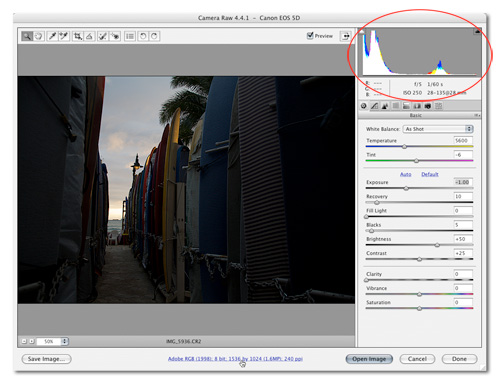Click the Open Image button
The image size is (500, 384).
click(369, 359)
